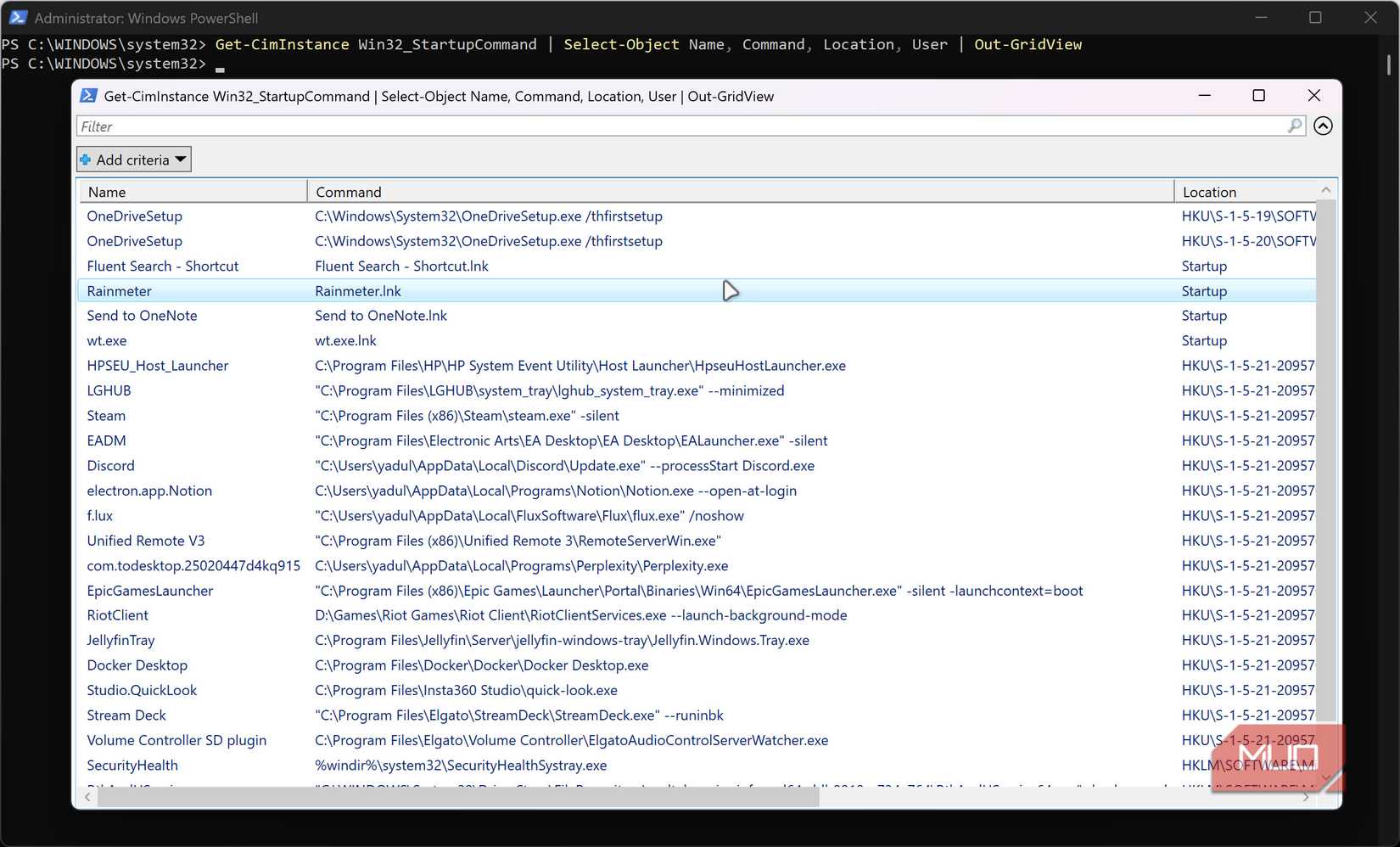1400x847 pixels.
Task: Select the EpicGamesLauncher row
Action: [150, 591]
